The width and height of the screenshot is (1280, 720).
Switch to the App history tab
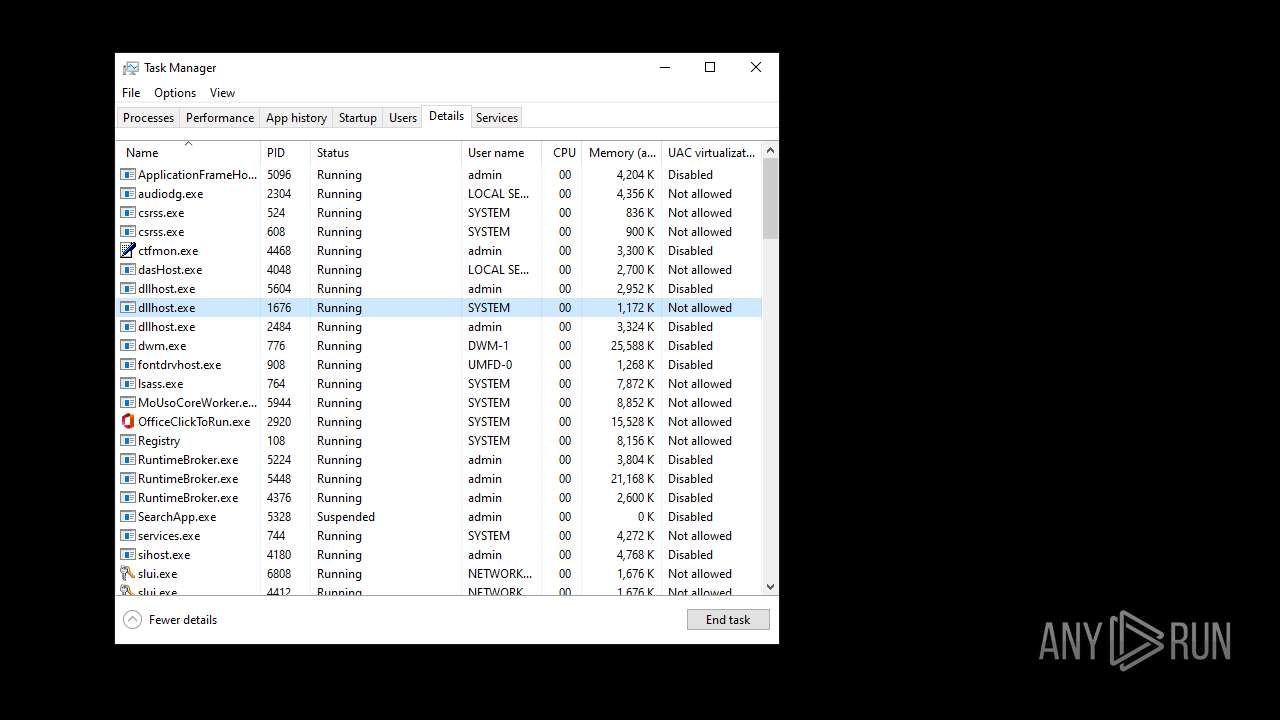tap(296, 118)
